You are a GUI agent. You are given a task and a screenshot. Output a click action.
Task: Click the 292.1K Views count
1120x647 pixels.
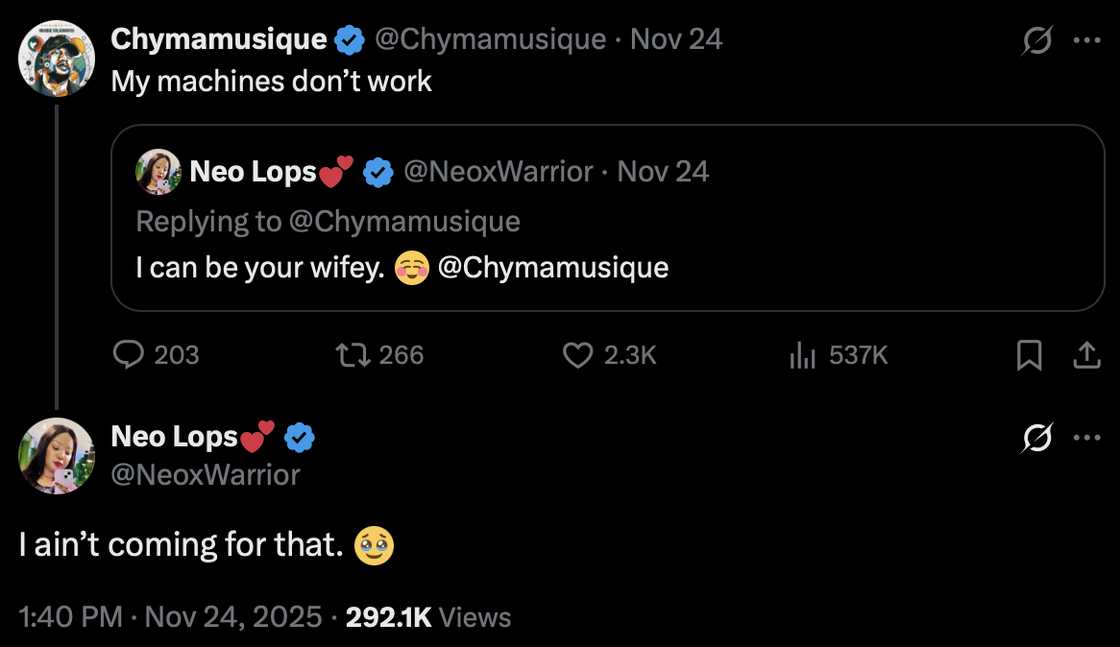pos(428,617)
